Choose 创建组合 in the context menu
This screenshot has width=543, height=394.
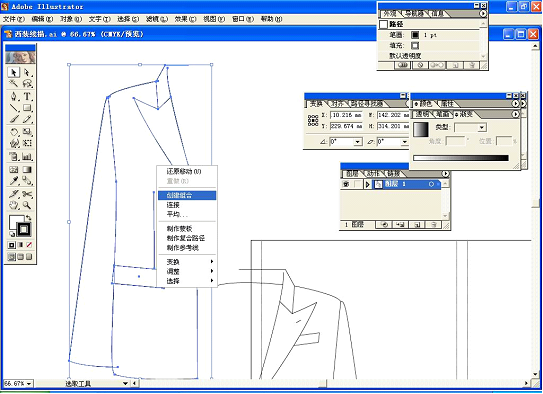[187, 195]
